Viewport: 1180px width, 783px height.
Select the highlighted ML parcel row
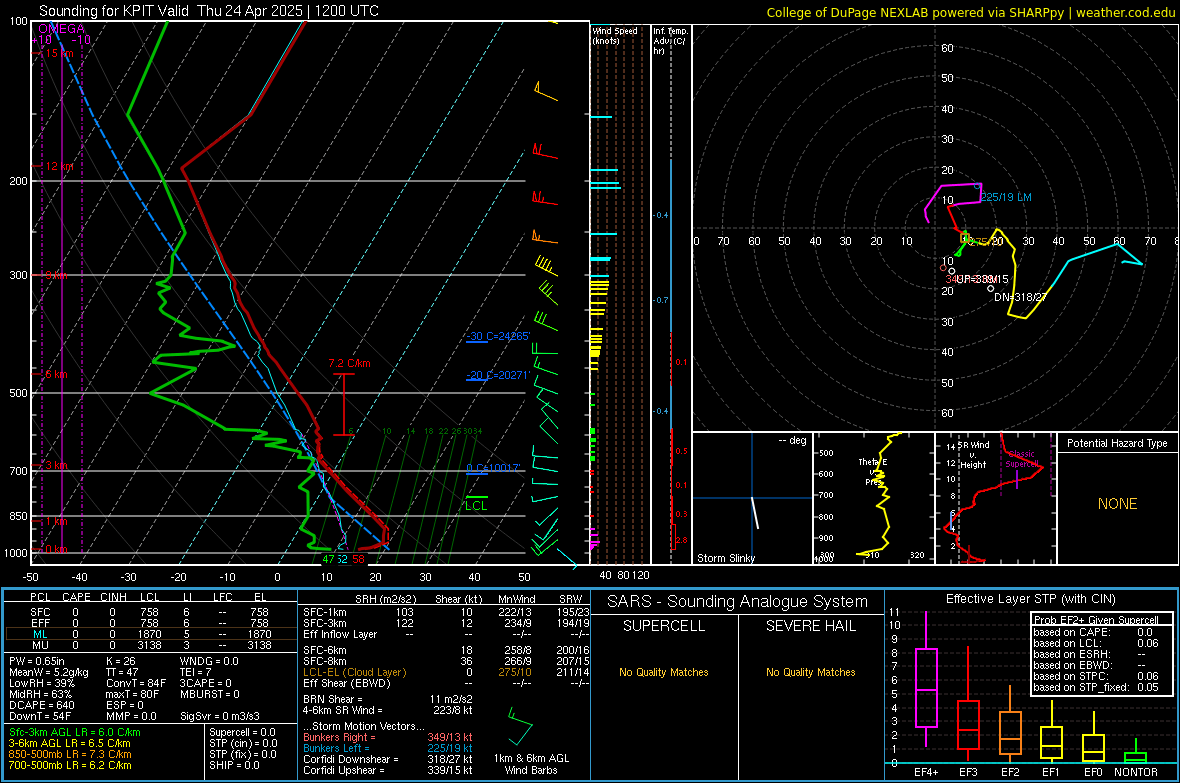pos(149,634)
